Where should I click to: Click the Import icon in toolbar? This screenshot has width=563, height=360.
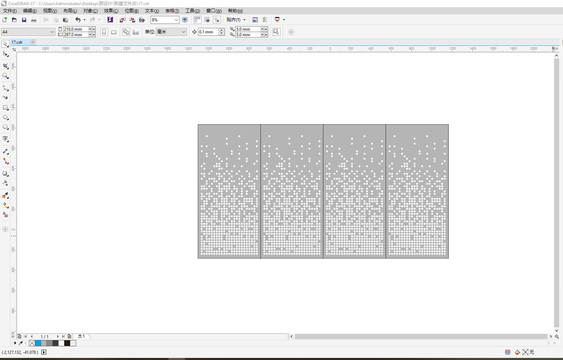tap(122, 20)
